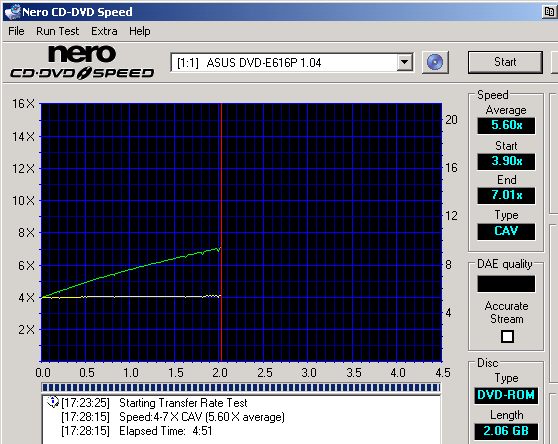Click the Nero CD-DVD Speed logo
The width and height of the screenshot is (558, 444).
click(x=82, y=62)
